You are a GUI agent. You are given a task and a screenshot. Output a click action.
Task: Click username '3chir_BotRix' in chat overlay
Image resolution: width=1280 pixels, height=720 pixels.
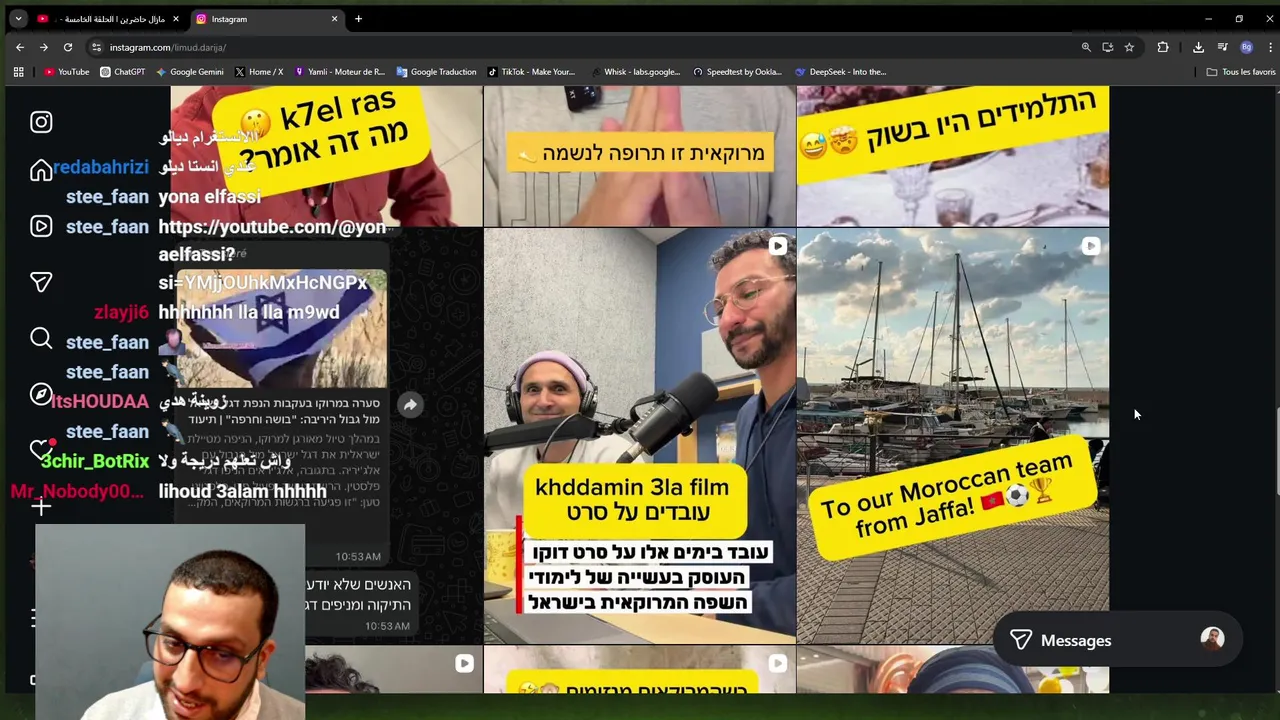(x=95, y=462)
